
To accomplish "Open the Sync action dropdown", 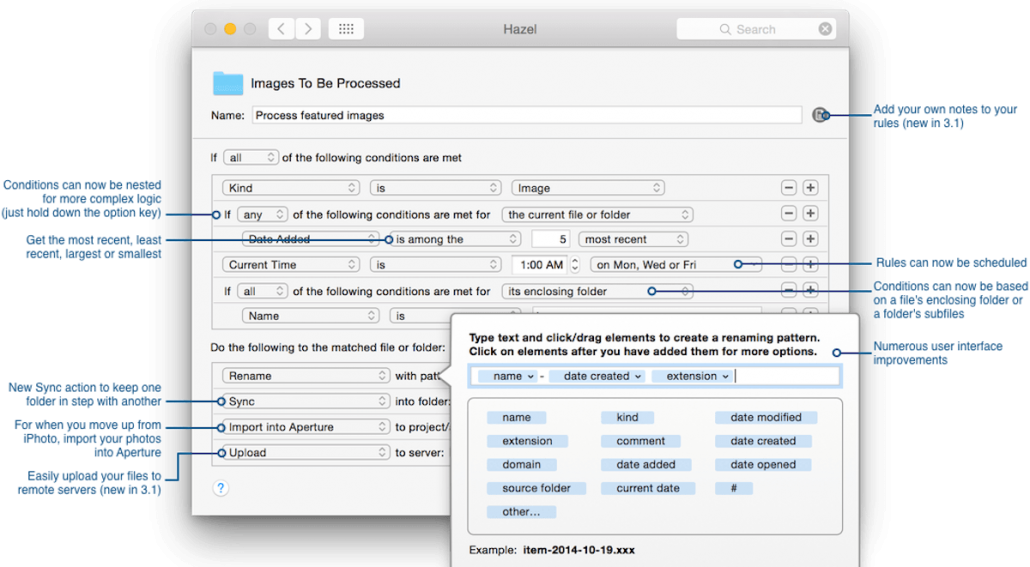I will tap(306, 401).
